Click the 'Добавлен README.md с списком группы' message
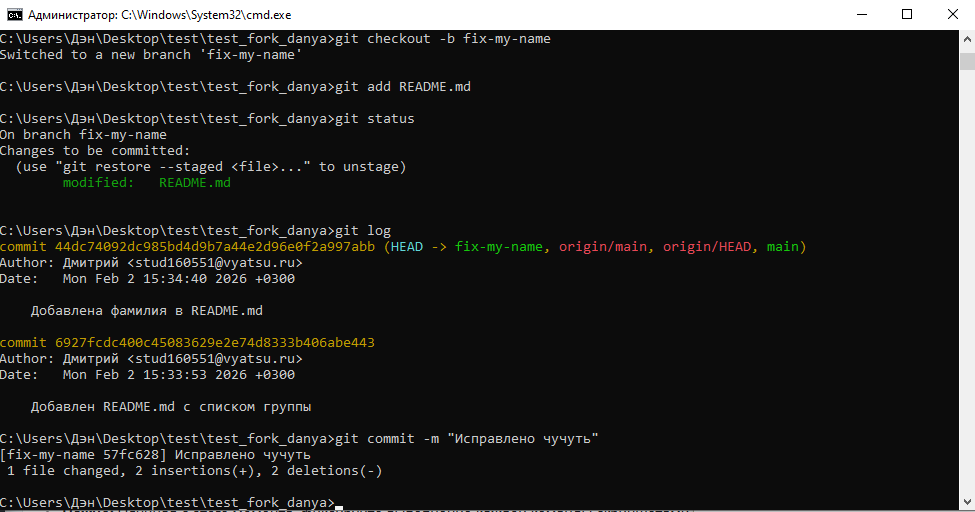The width and height of the screenshot is (975, 512). (x=171, y=407)
